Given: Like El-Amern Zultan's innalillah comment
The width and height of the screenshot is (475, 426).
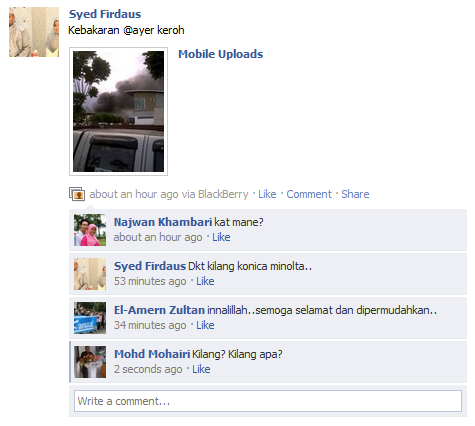Looking at the screenshot, I should pos(205,325).
